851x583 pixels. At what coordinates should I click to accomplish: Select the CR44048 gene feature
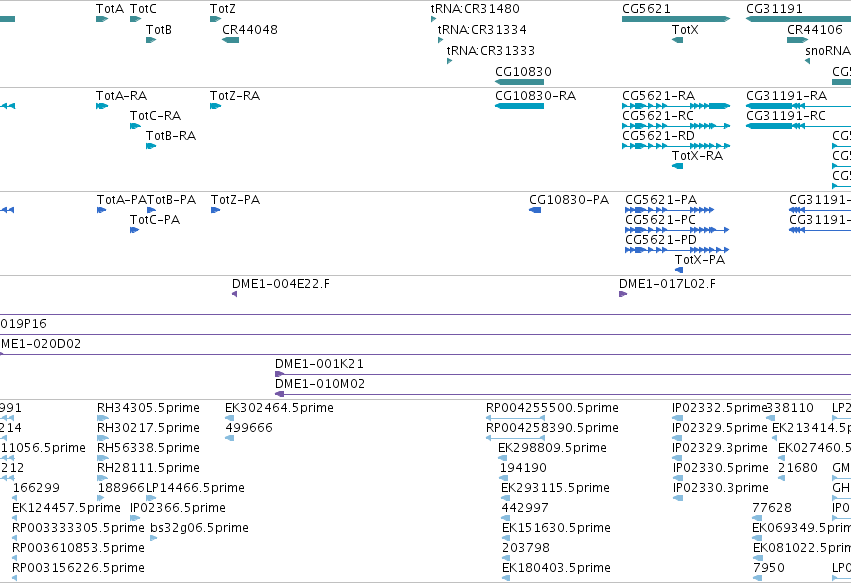click(231, 40)
